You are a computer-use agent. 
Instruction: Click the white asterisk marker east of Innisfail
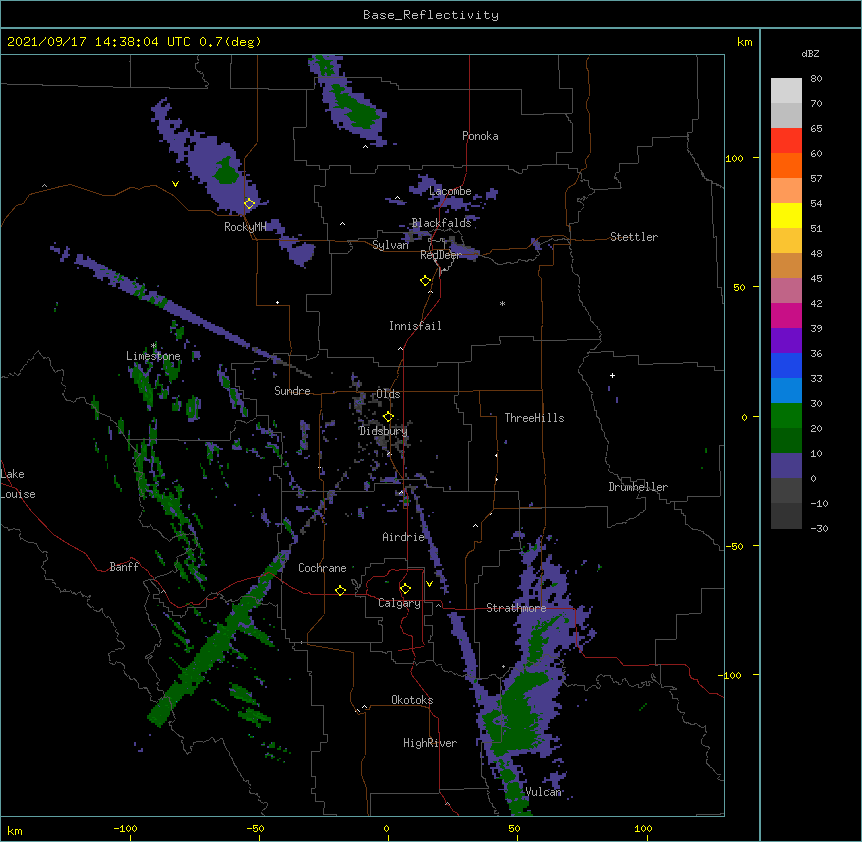pos(502,303)
